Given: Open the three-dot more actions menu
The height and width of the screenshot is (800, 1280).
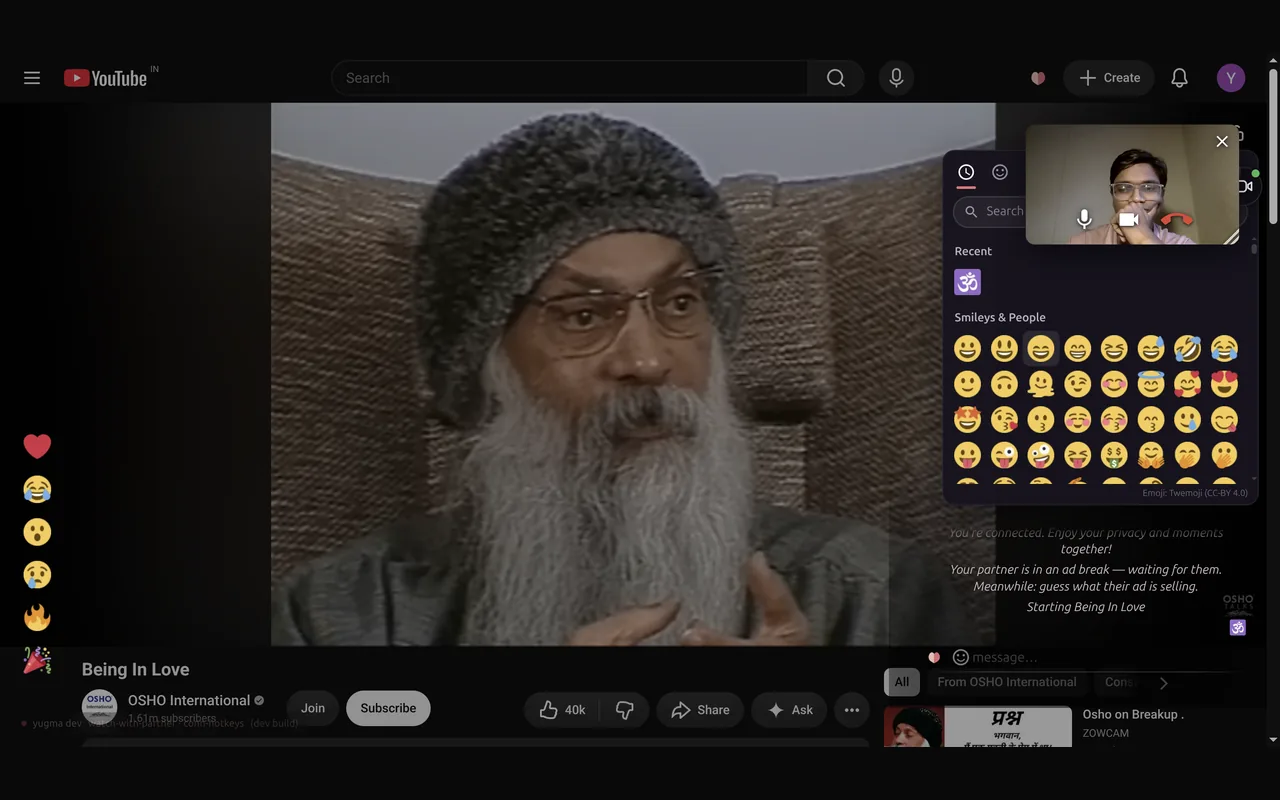Looking at the screenshot, I should point(851,710).
